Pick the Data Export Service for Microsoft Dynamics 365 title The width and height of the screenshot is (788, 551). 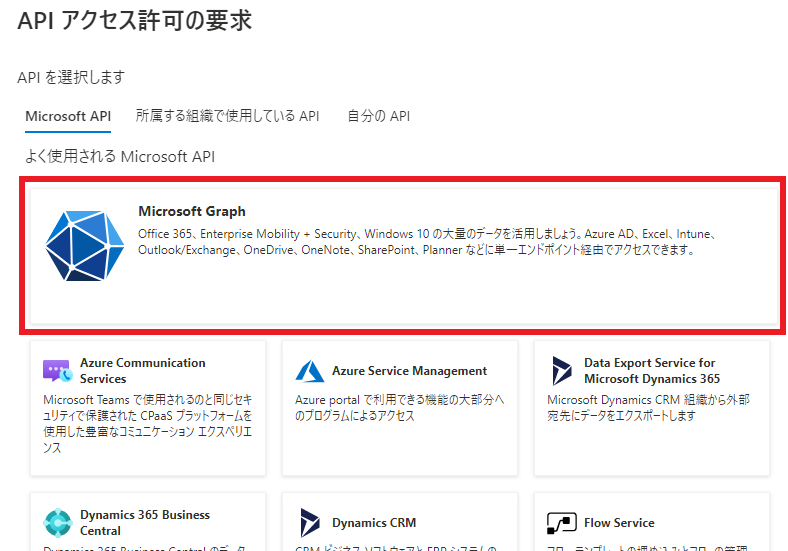point(652,371)
